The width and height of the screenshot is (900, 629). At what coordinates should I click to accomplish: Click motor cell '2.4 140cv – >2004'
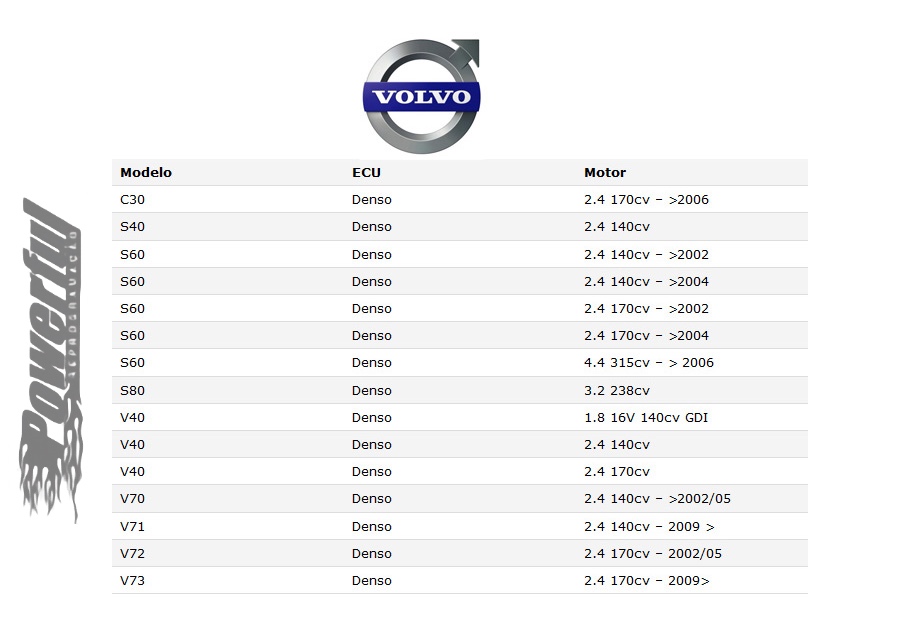pos(646,282)
